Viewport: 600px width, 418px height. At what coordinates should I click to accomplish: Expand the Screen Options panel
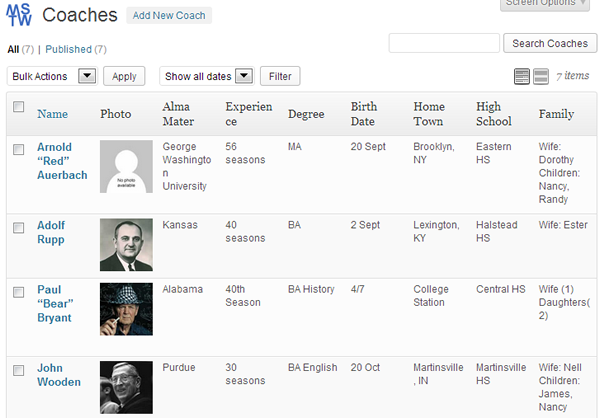[x=545, y=3]
